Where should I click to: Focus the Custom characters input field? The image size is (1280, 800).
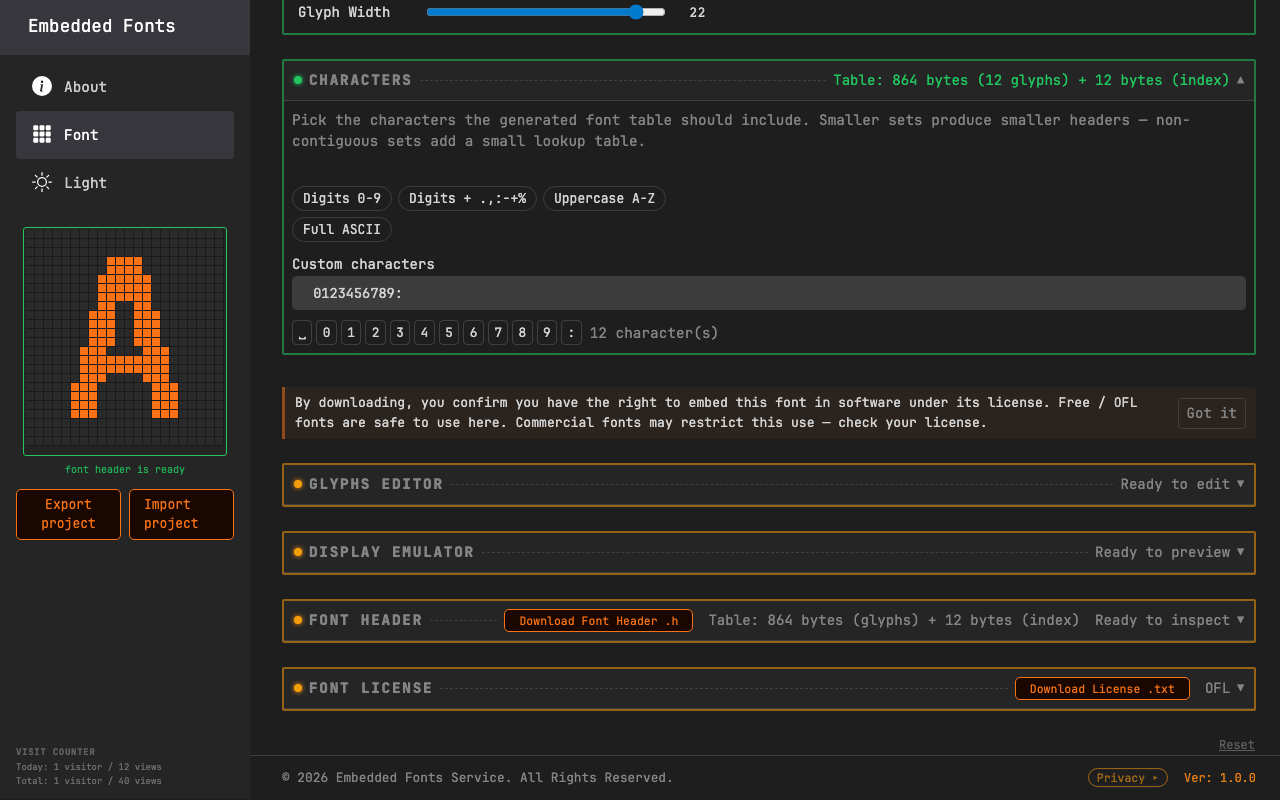[769, 293]
